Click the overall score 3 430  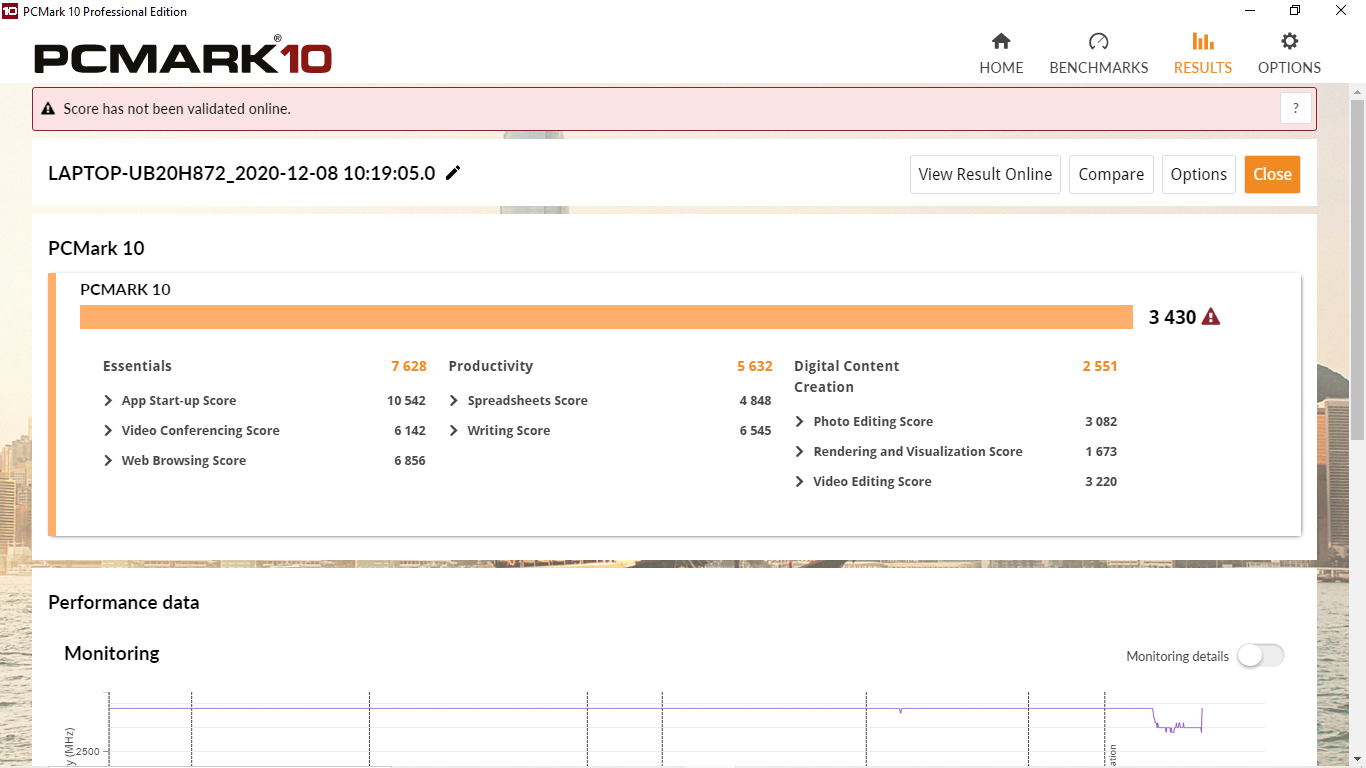pos(1172,317)
